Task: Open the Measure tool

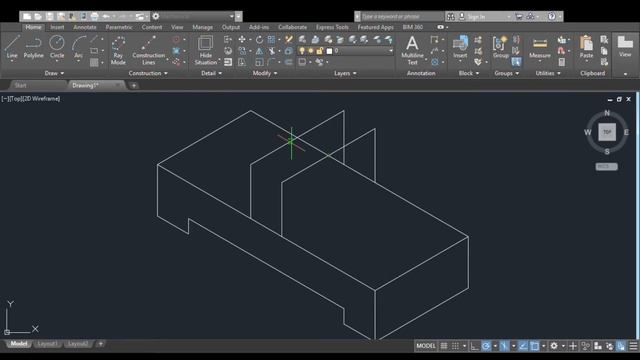Action: click(540, 47)
